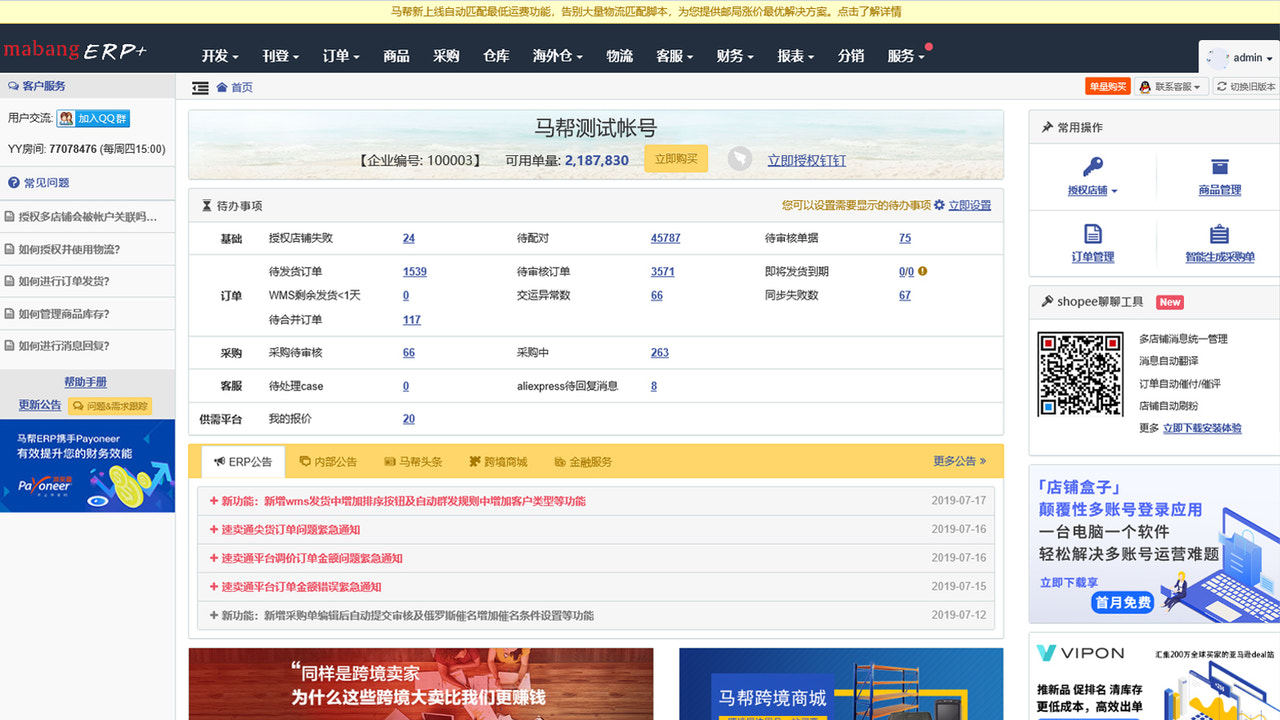Image resolution: width=1280 pixels, height=720 pixels.
Task: Open the 更新公告 link
Action: 40,405
